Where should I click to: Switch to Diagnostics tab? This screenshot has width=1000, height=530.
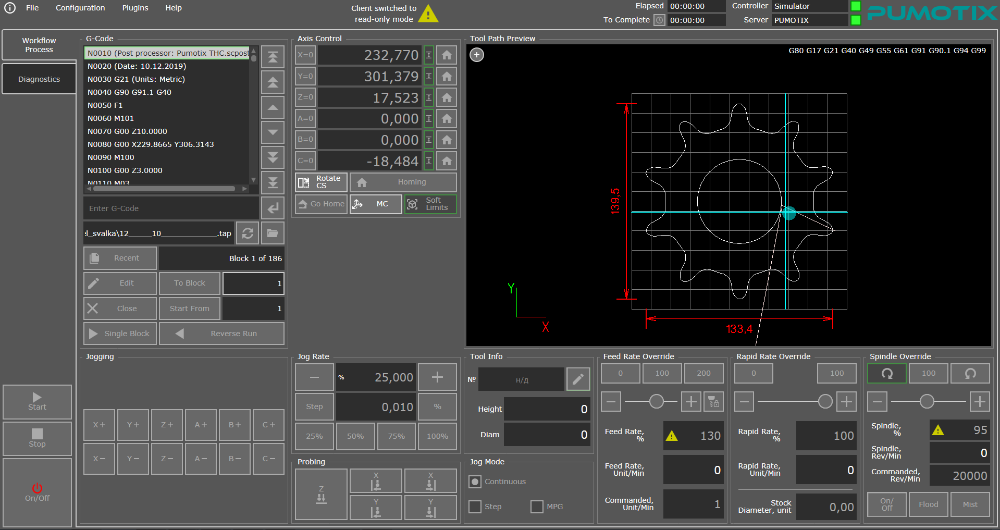(x=39, y=79)
